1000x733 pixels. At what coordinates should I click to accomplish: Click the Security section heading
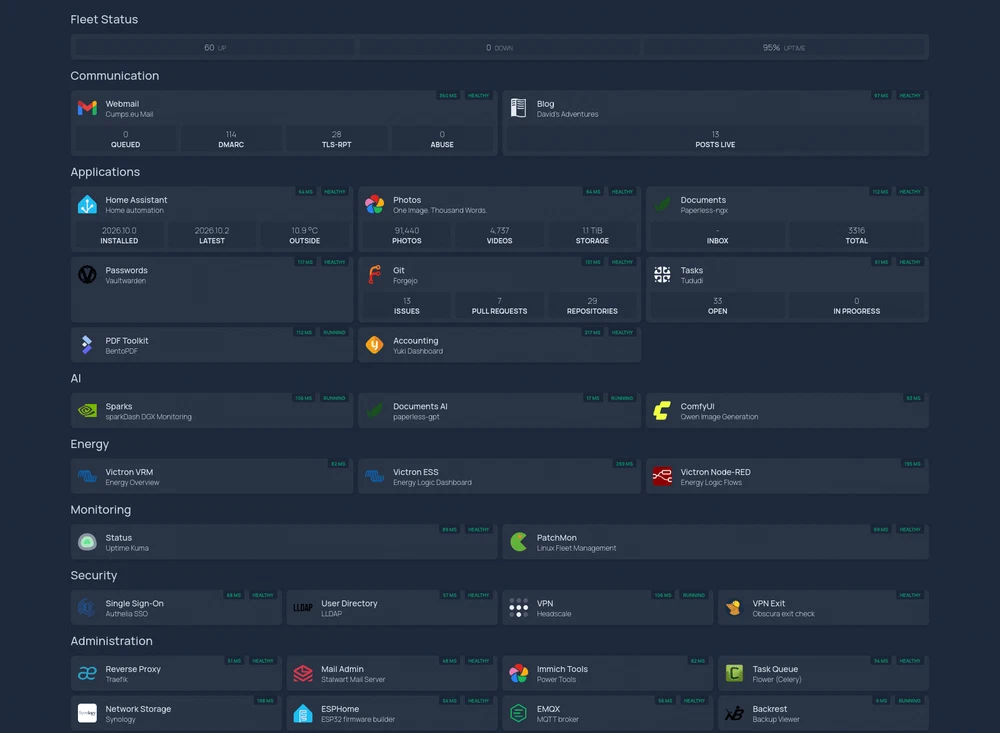[x=94, y=575]
